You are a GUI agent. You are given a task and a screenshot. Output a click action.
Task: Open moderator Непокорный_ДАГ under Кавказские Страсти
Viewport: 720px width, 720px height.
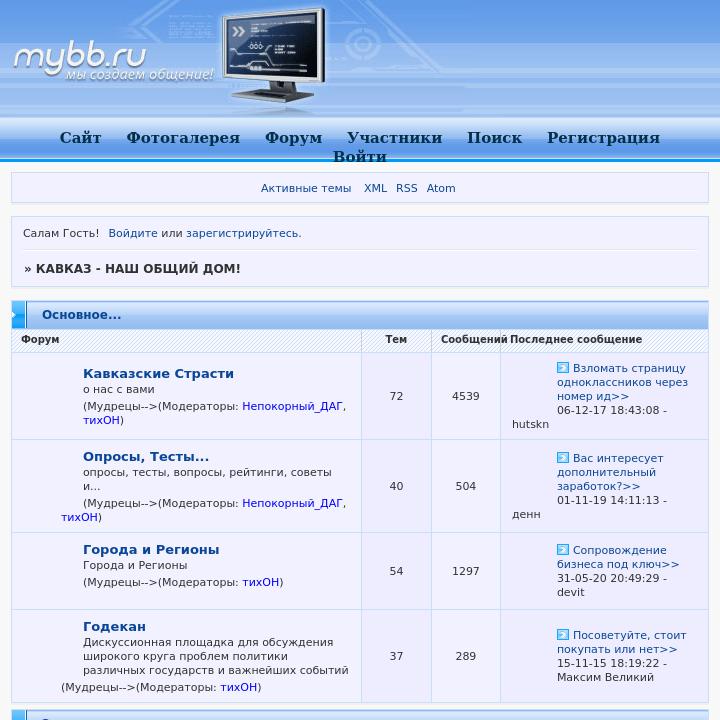point(292,406)
